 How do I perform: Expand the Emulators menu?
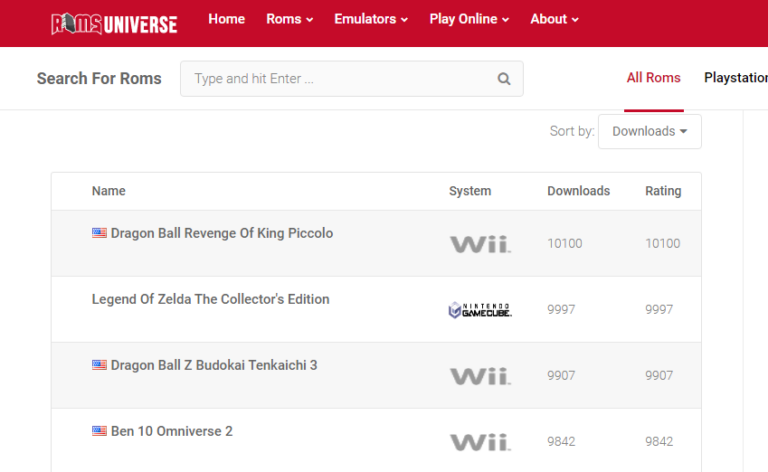370,19
